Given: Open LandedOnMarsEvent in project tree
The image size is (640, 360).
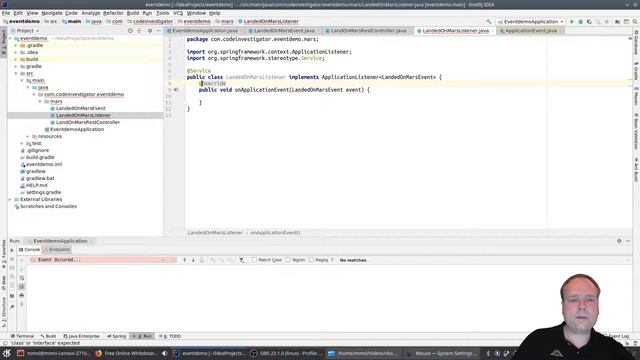Looking at the screenshot, I should pos(81,108).
